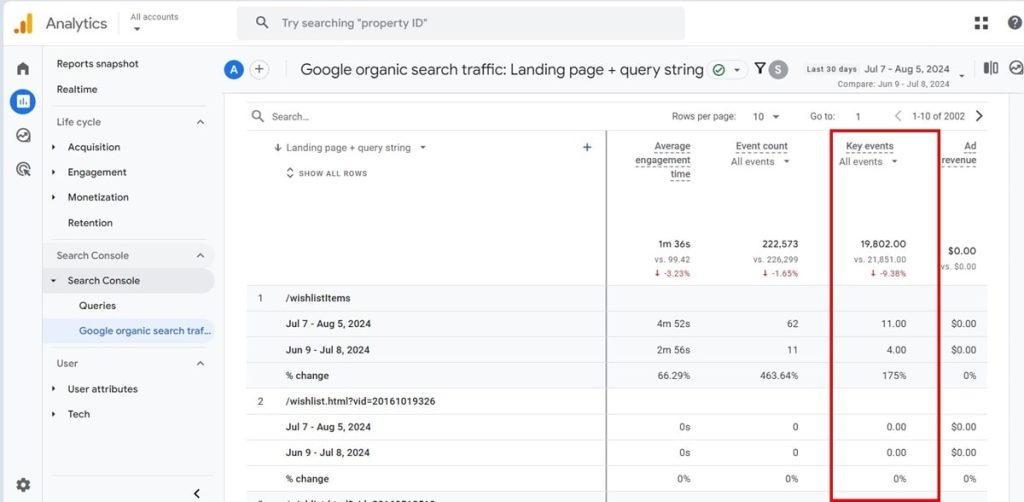
Task: Open the Queries report
Action: [97, 306]
